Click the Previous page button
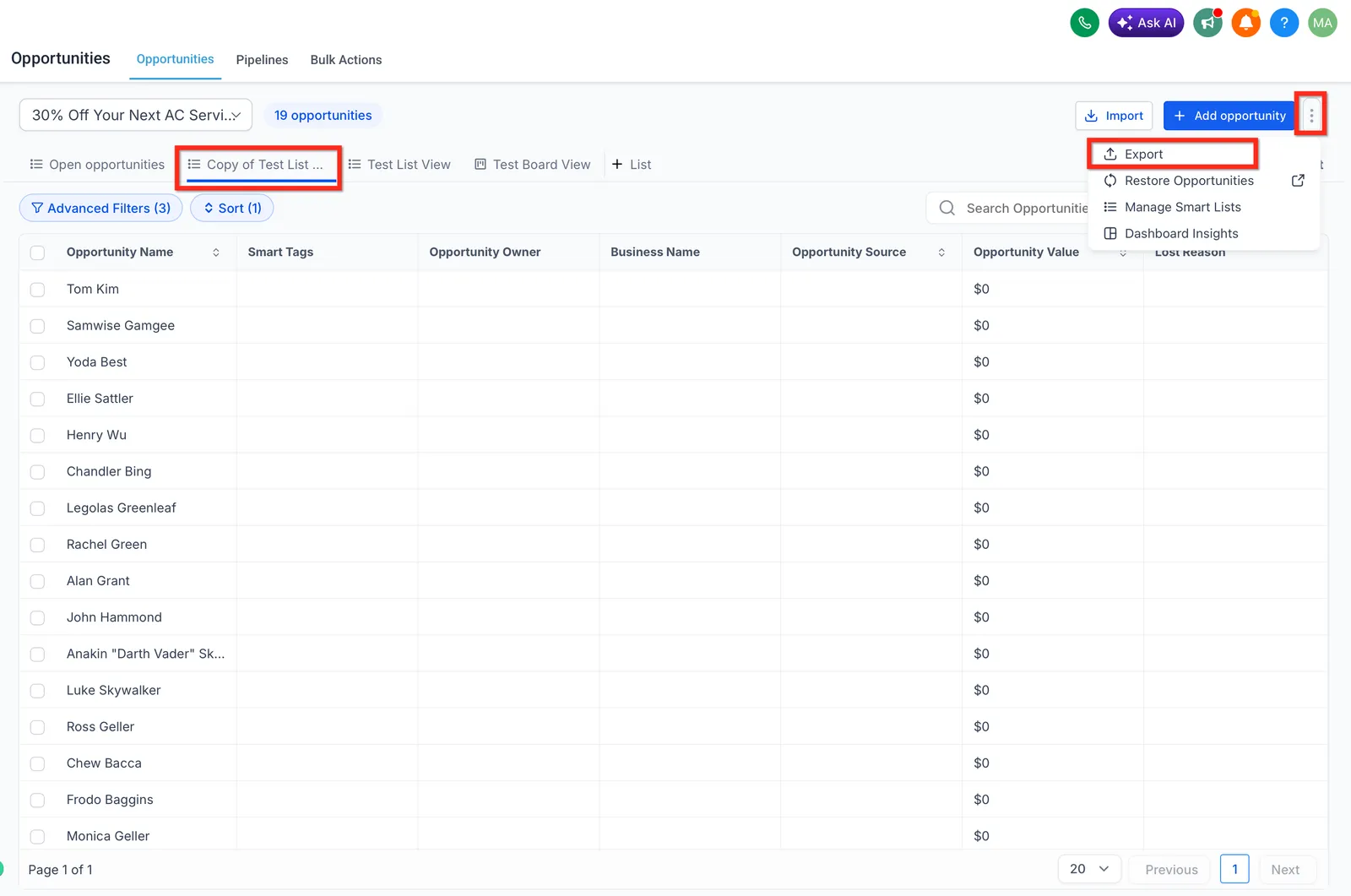Screen dimensions: 1351x896 click(x=1171, y=869)
